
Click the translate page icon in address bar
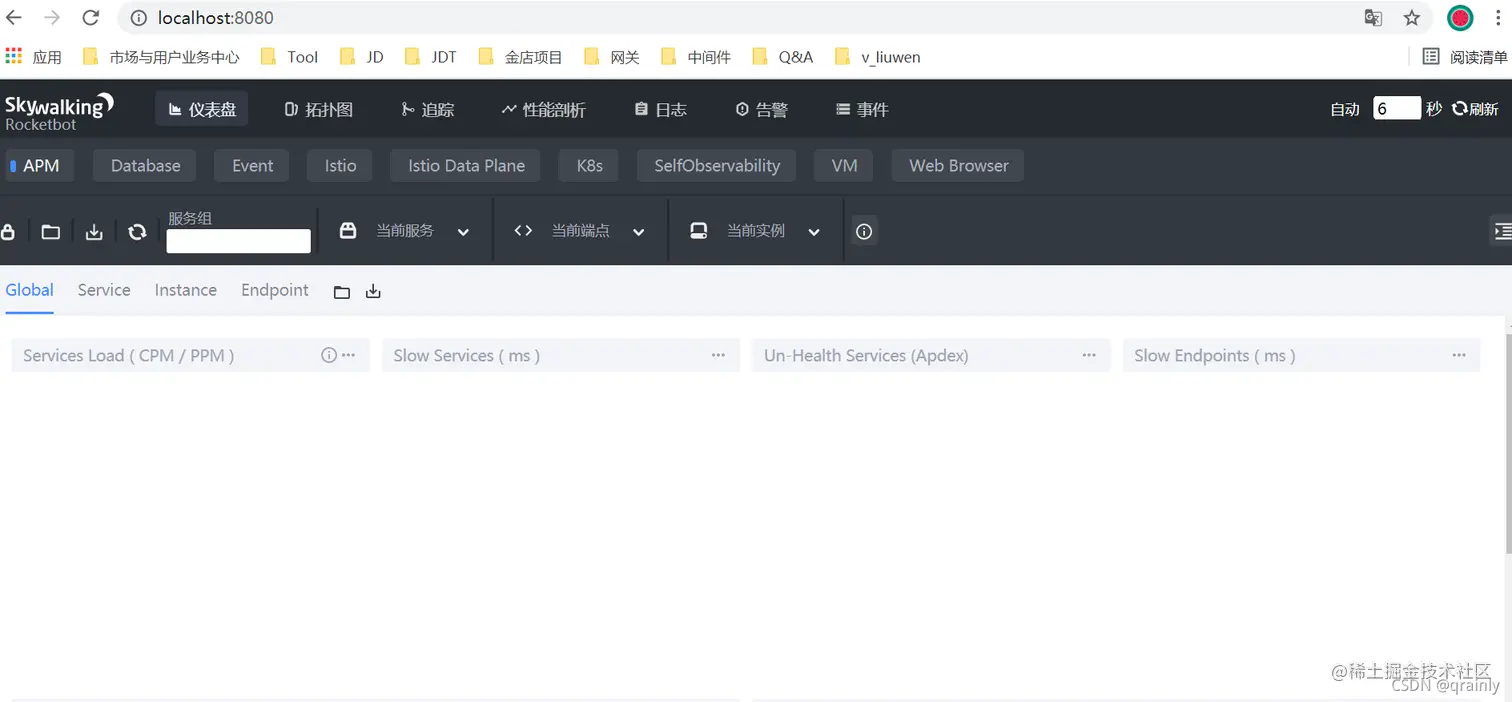pos(1374,18)
